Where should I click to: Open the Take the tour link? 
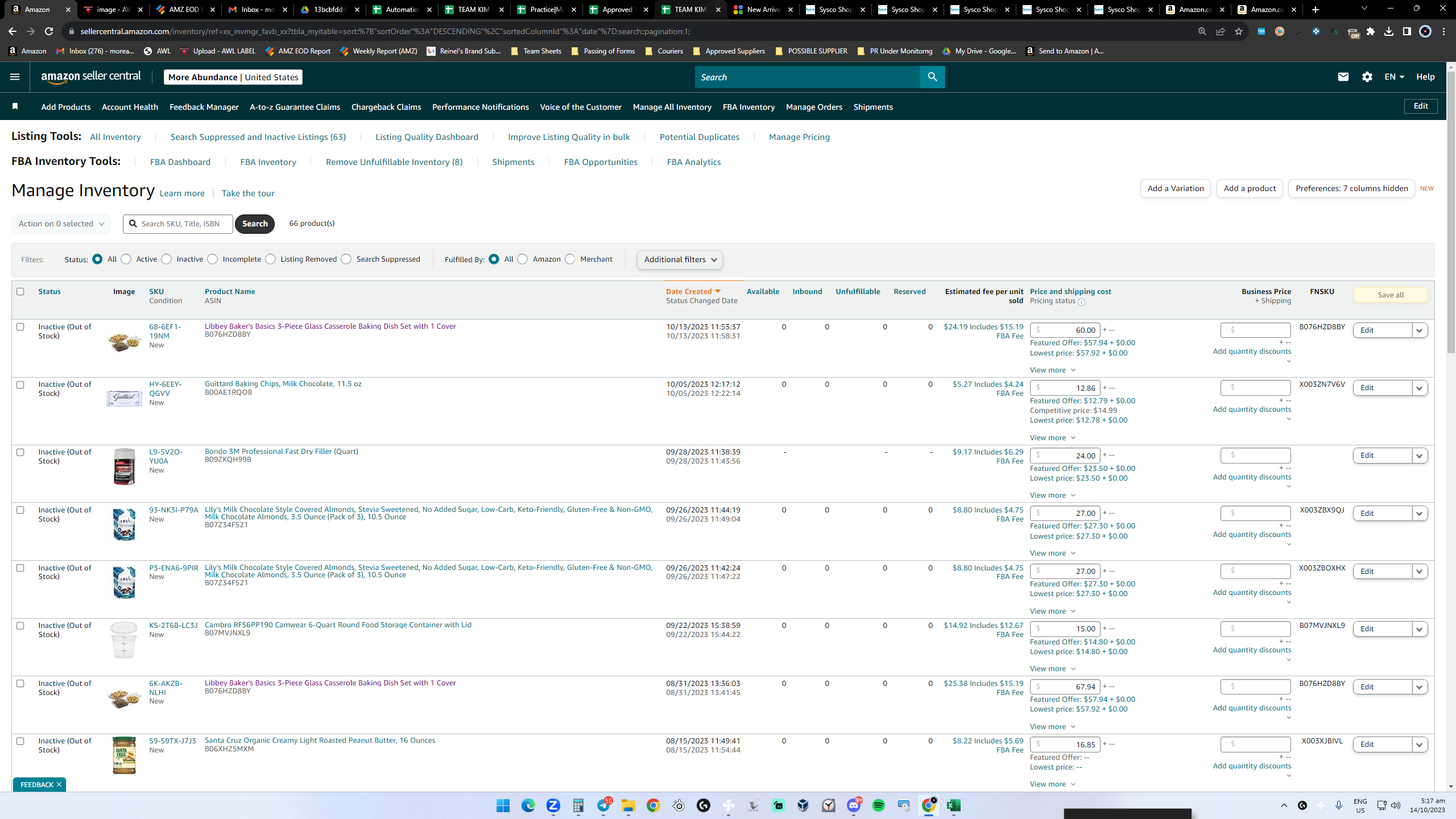248,193
